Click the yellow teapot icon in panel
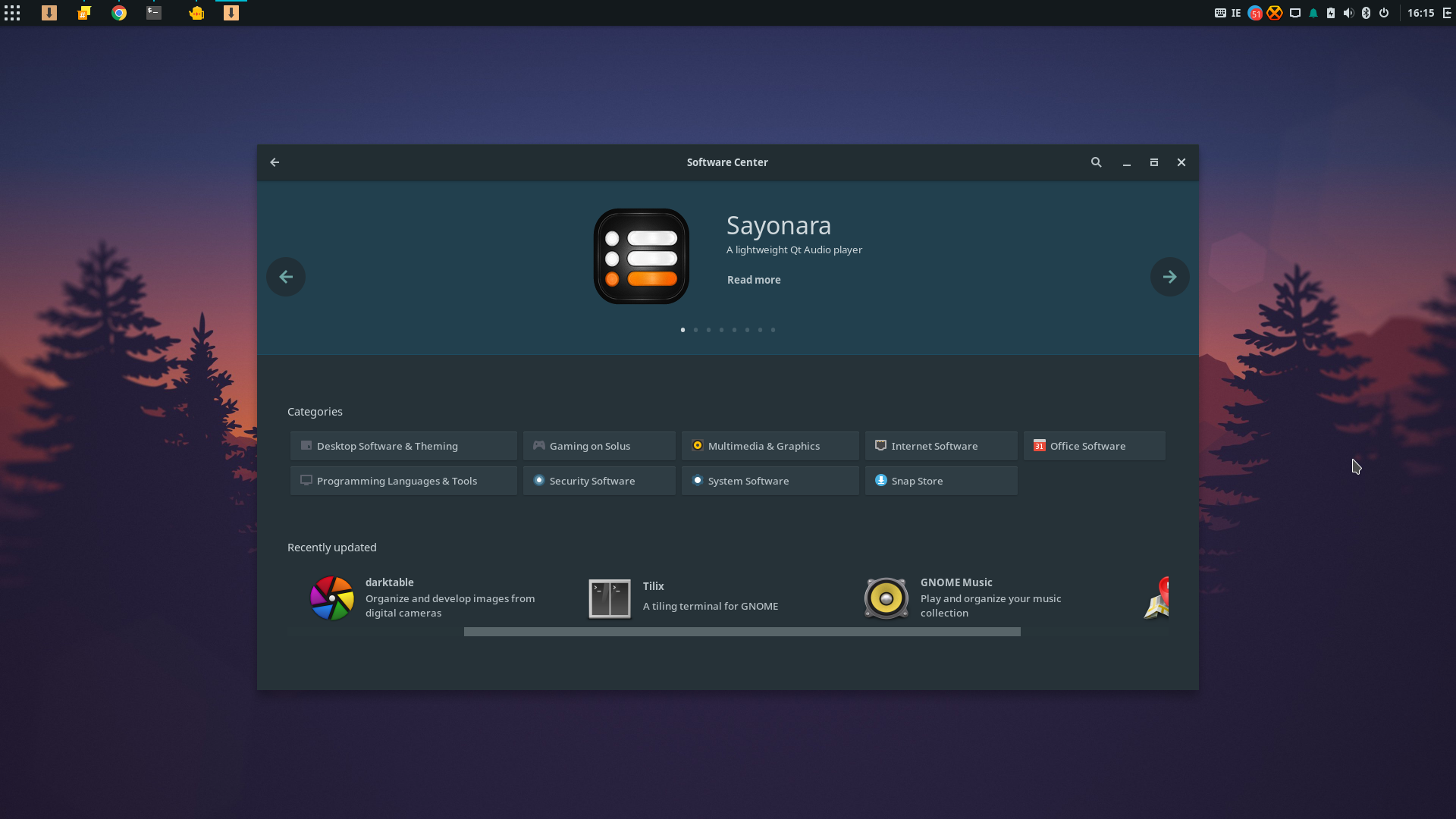Image resolution: width=1456 pixels, height=819 pixels. click(196, 13)
